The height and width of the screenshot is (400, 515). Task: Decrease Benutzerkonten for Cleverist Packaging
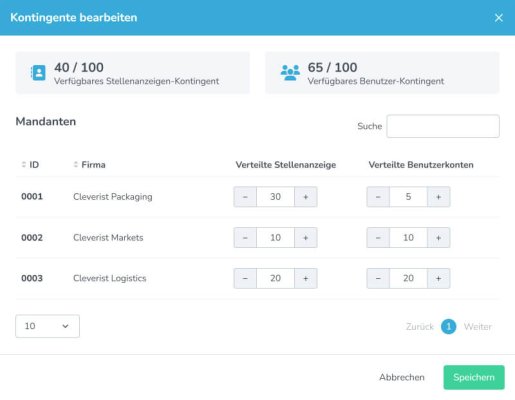pos(378,197)
